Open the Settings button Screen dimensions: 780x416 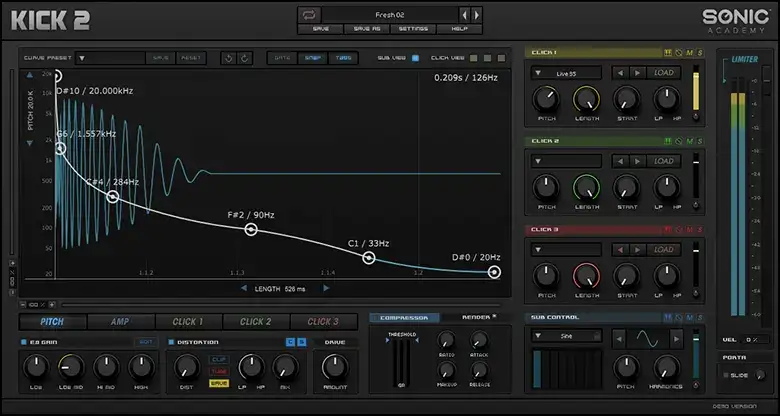tap(413, 29)
